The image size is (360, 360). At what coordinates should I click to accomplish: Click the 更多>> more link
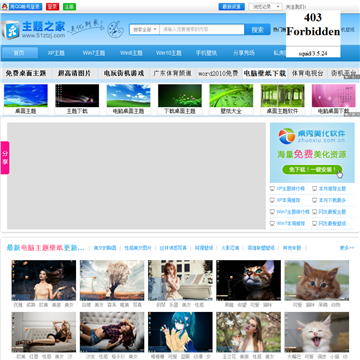tap(347, 248)
